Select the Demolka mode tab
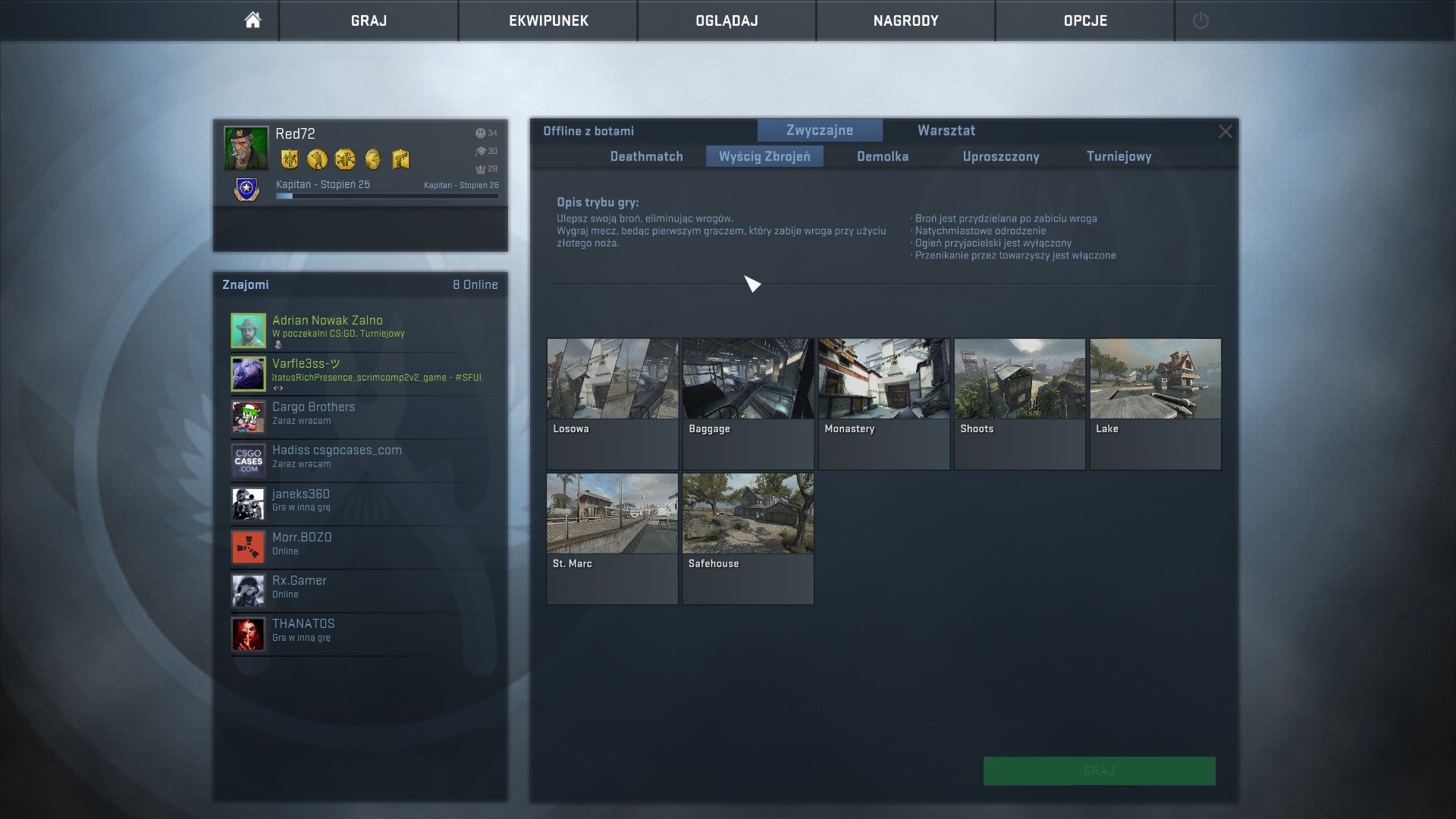Image resolution: width=1456 pixels, height=819 pixels. (x=882, y=156)
